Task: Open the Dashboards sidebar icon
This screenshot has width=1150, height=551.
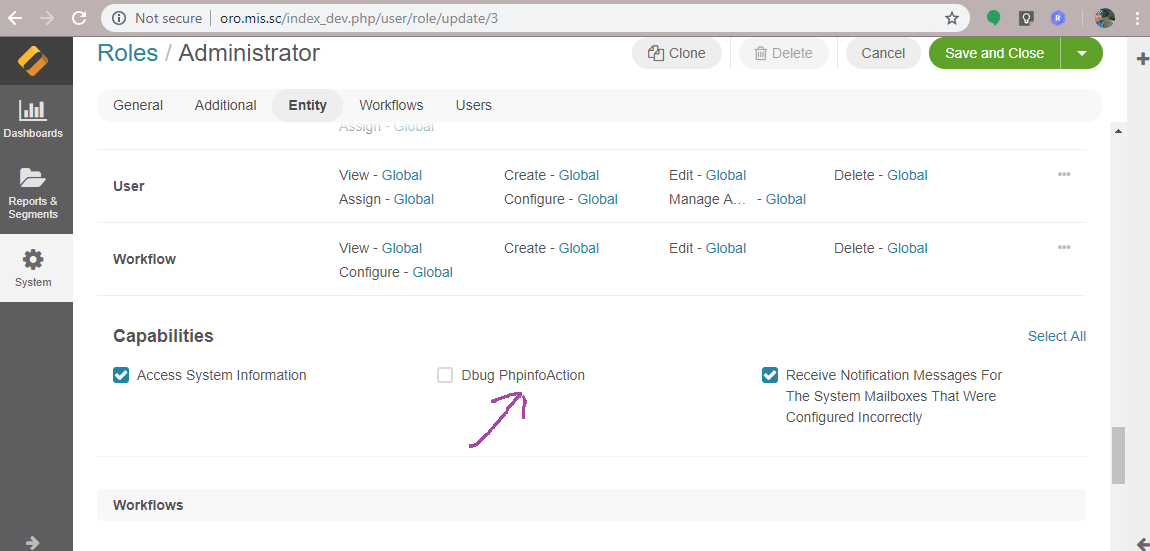Action: tap(33, 110)
